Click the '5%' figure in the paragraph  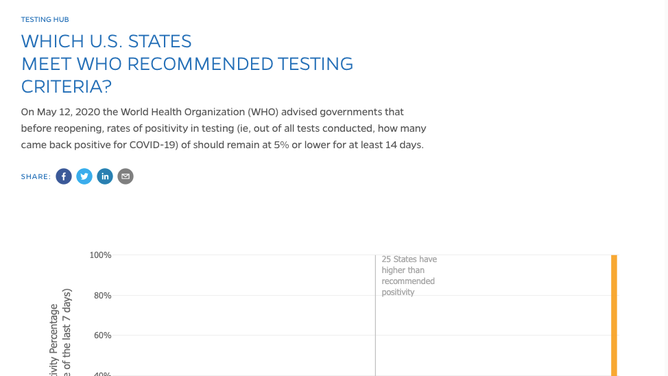pos(281,145)
